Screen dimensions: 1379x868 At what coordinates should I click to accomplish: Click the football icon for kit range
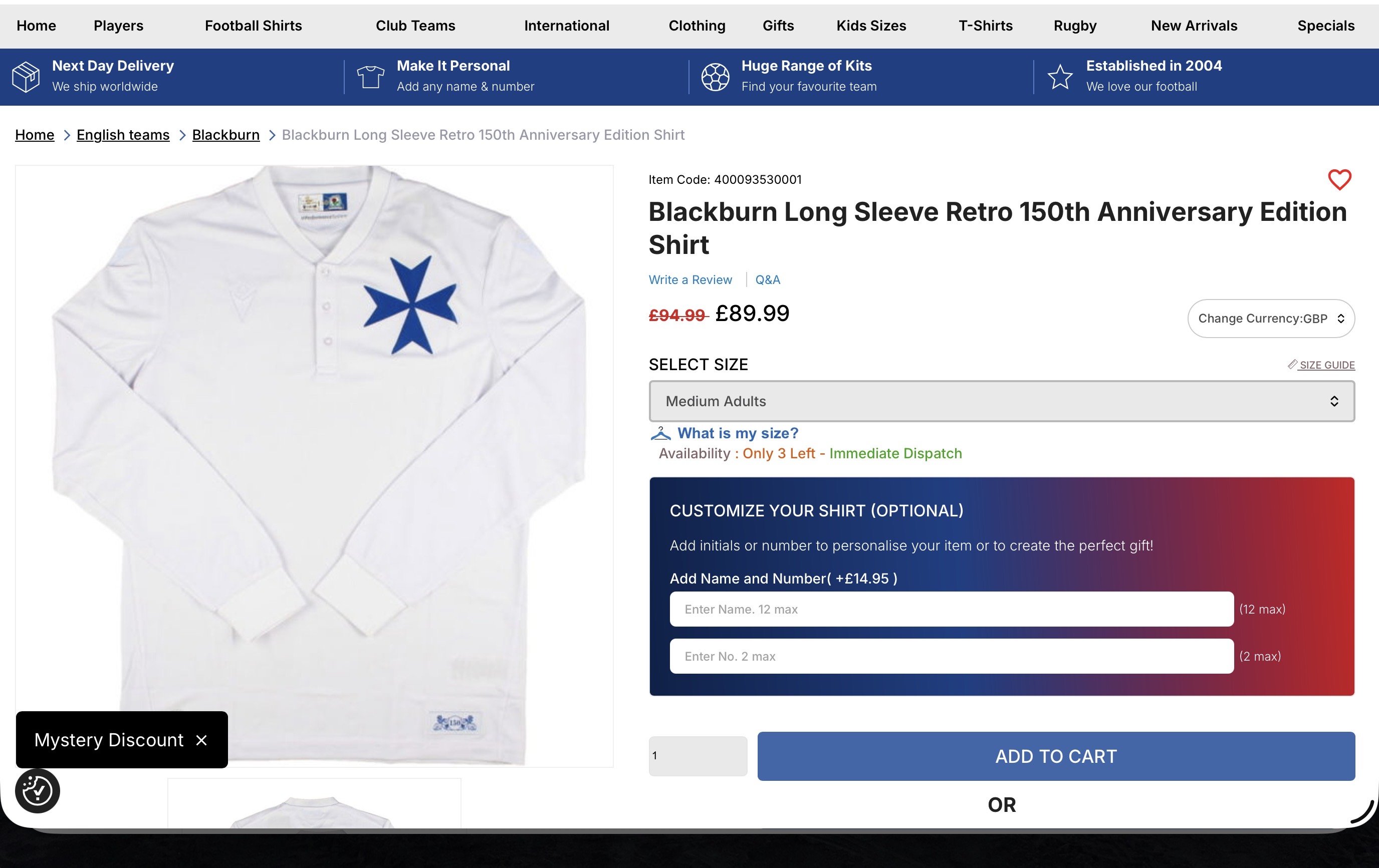715,76
